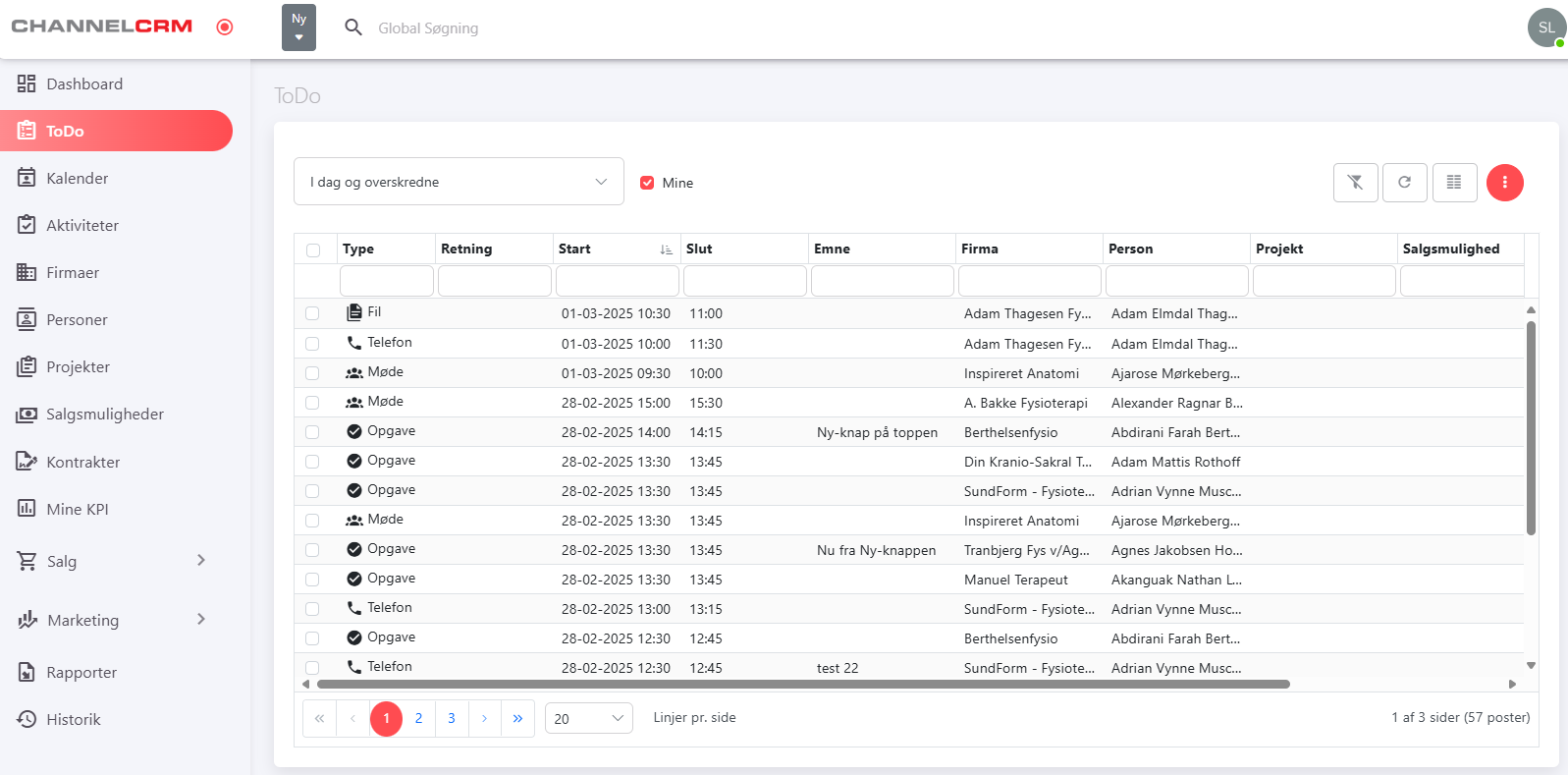Select checkbox for Møde 28-02-2025 15:00 row
Screen dimensions: 1568x775
point(312,403)
